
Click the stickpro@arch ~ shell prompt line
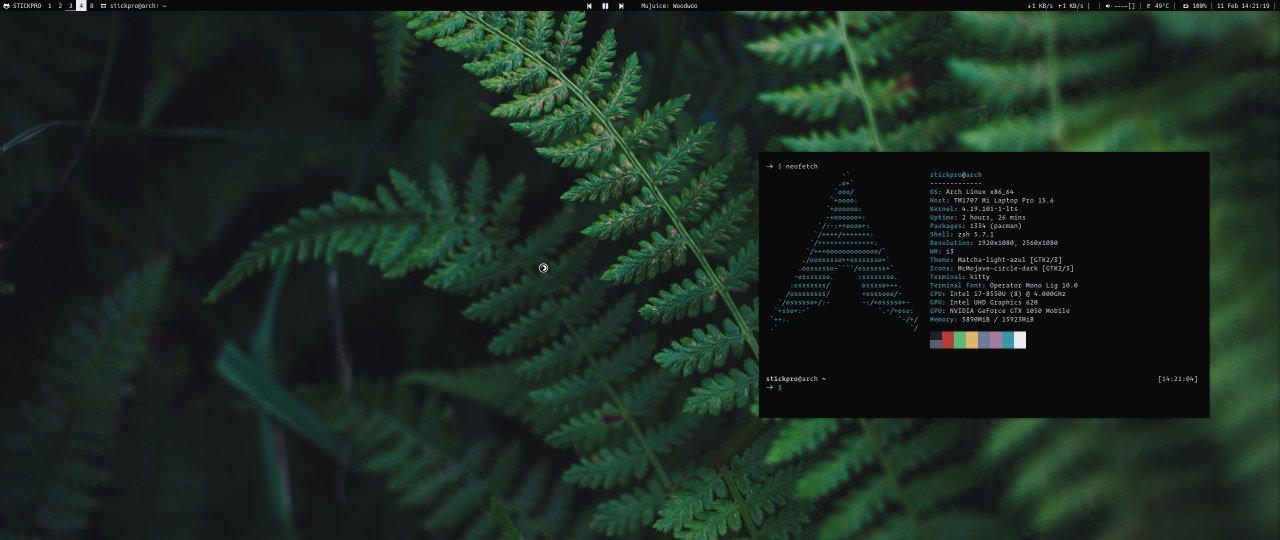point(796,379)
